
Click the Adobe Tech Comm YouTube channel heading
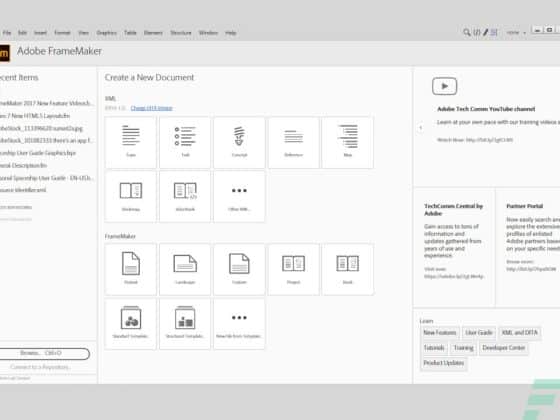[486, 109]
